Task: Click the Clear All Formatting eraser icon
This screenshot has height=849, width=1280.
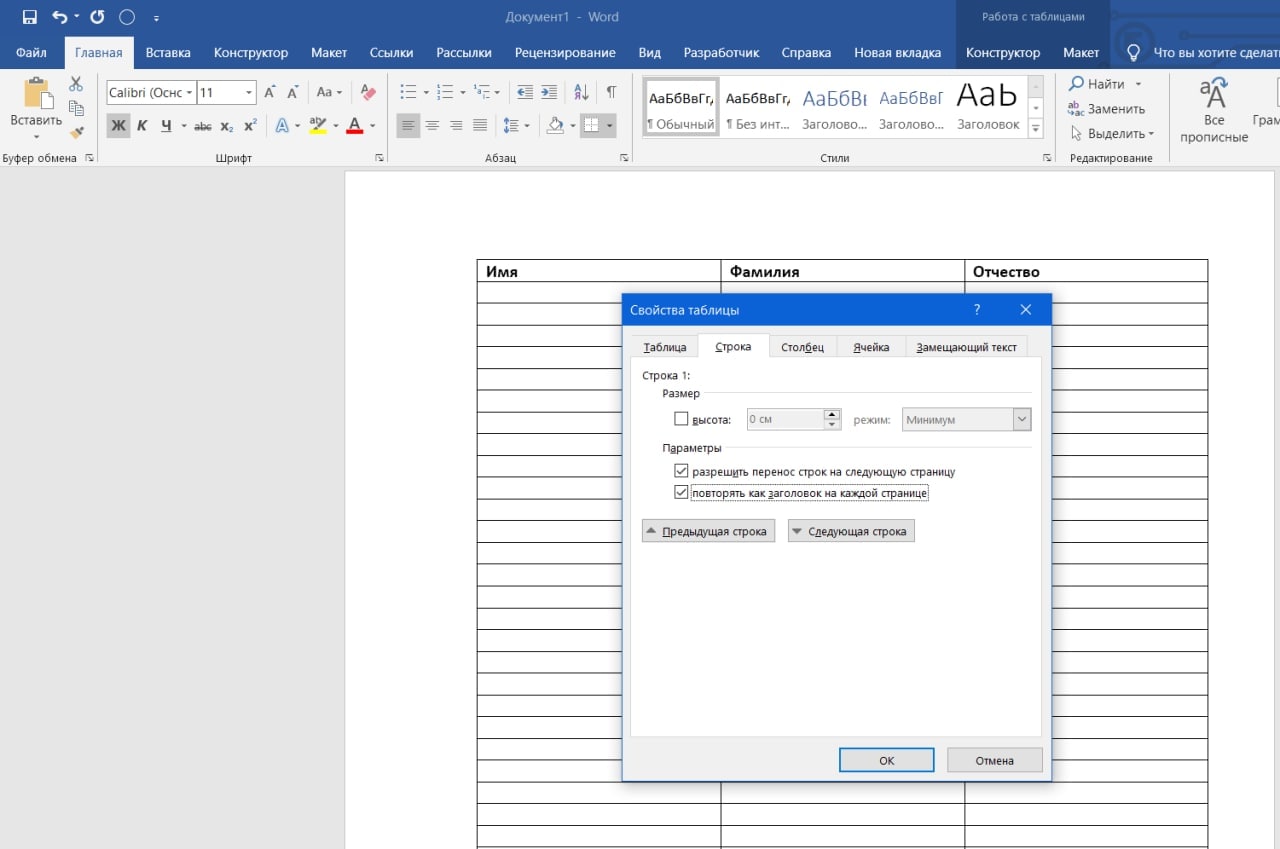Action: 367,92
